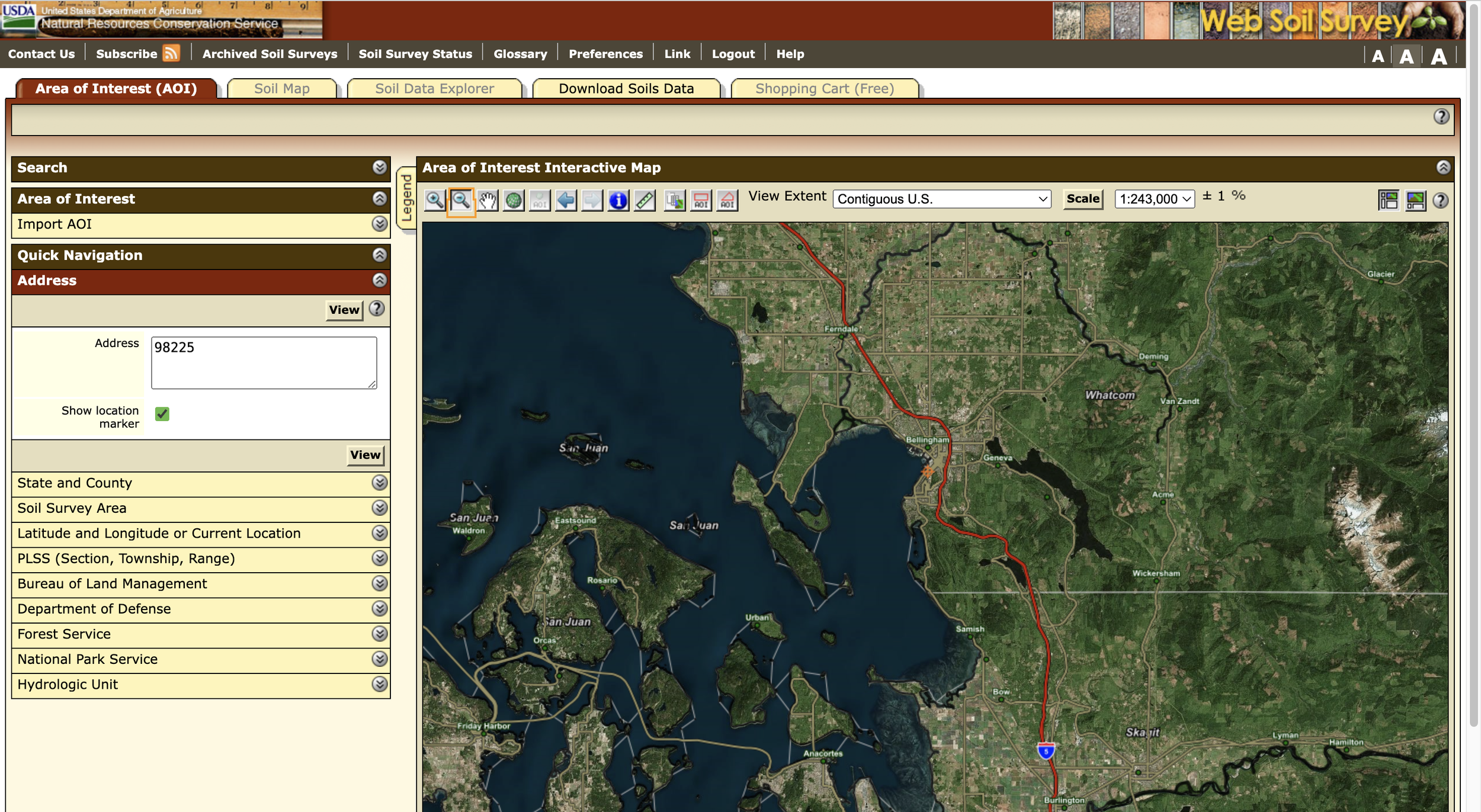
Task: Open the Subscribe RSS feed icon
Action: (x=171, y=53)
